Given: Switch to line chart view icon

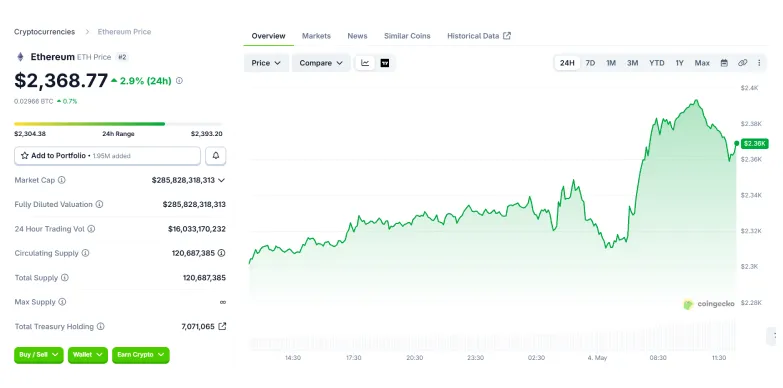Looking at the screenshot, I should pos(365,63).
